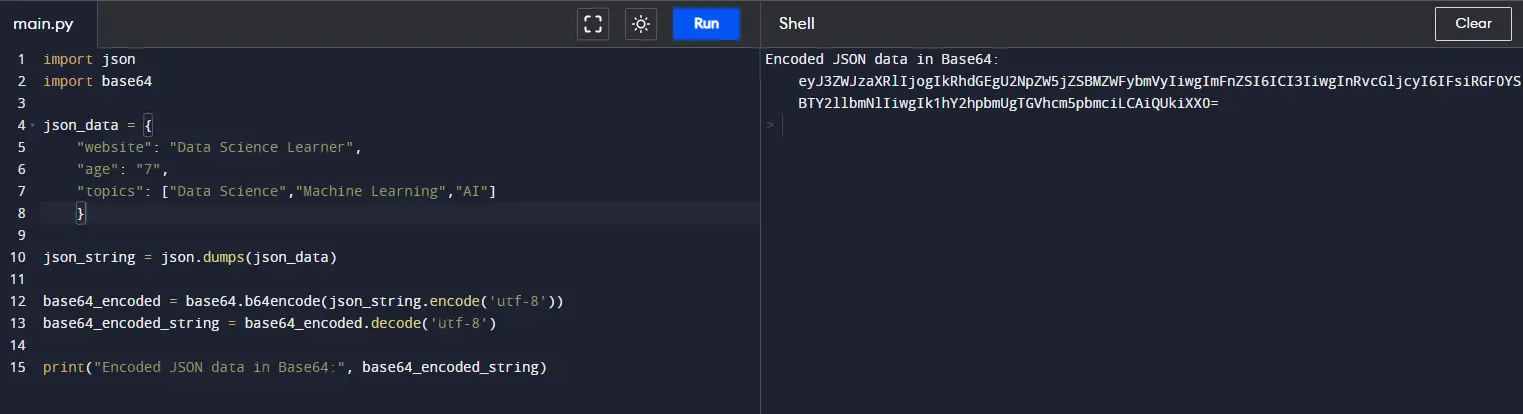Run the Python code

point(706,24)
